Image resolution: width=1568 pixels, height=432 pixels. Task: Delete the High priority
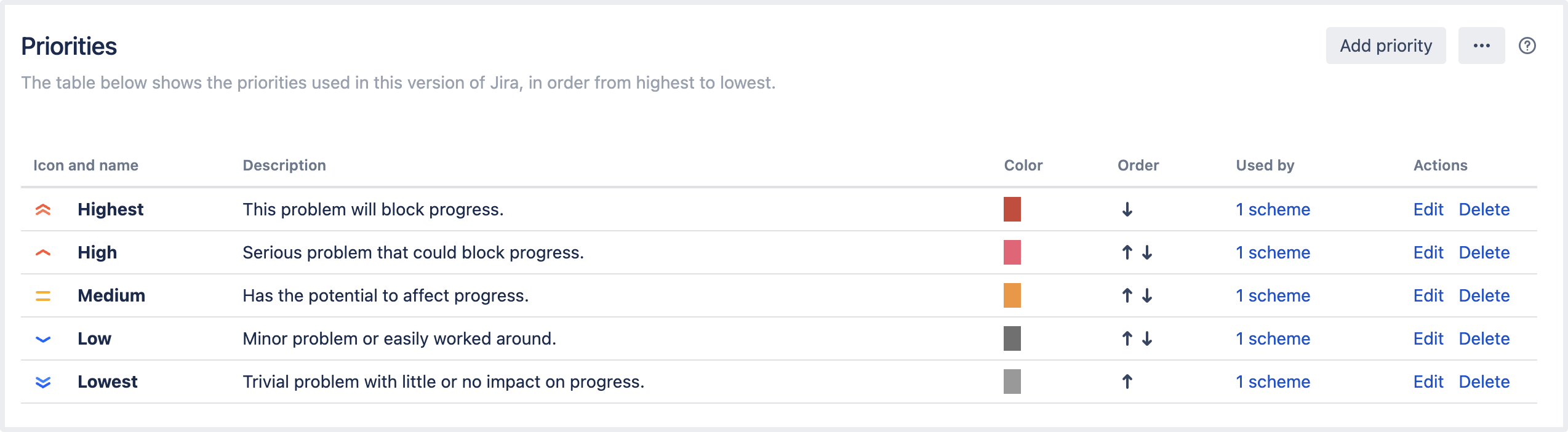(x=1484, y=253)
